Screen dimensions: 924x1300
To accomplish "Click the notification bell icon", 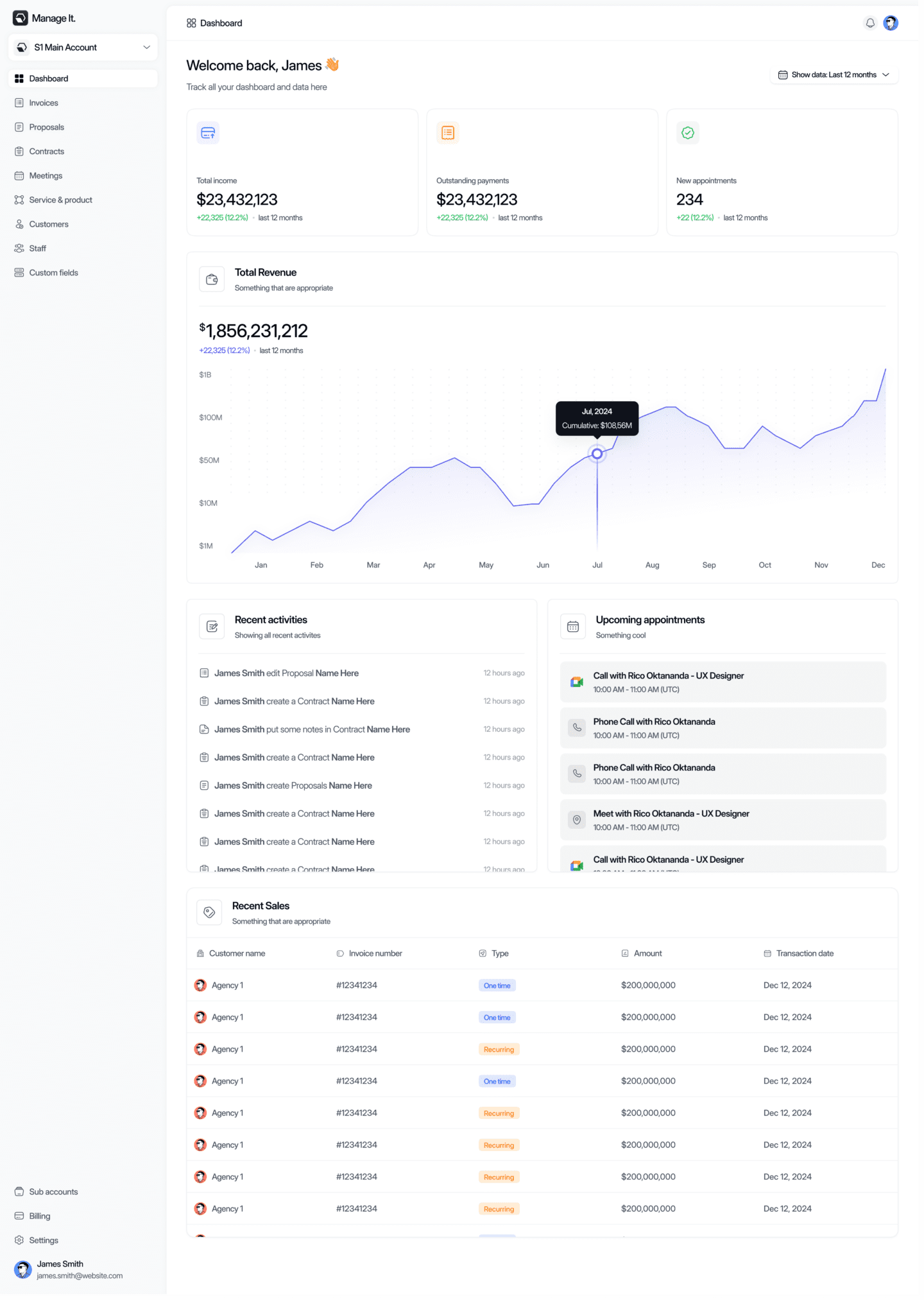I will [870, 23].
